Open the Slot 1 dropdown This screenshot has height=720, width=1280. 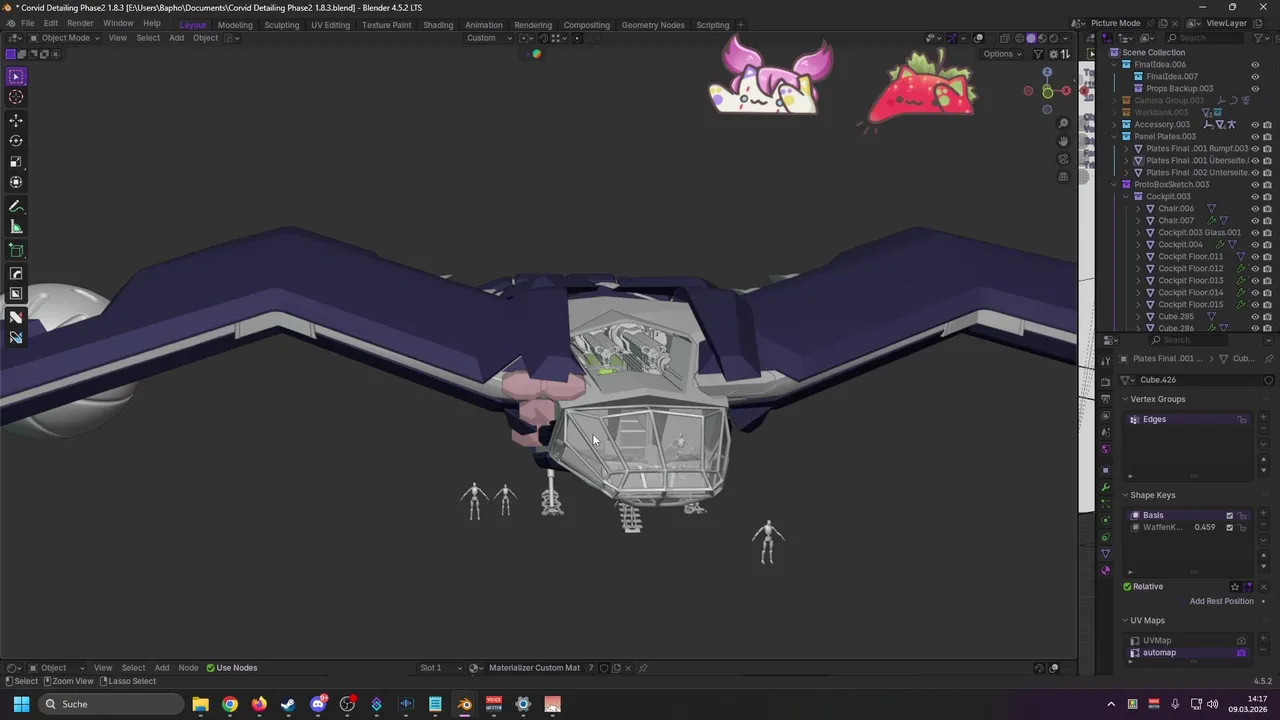point(441,668)
